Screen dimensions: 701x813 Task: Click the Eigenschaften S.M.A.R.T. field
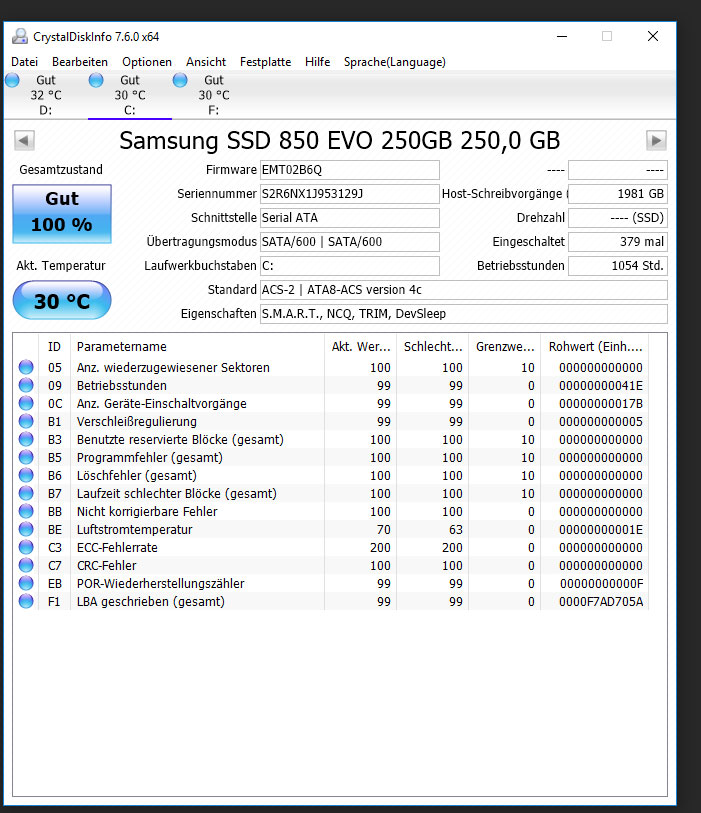click(464, 314)
